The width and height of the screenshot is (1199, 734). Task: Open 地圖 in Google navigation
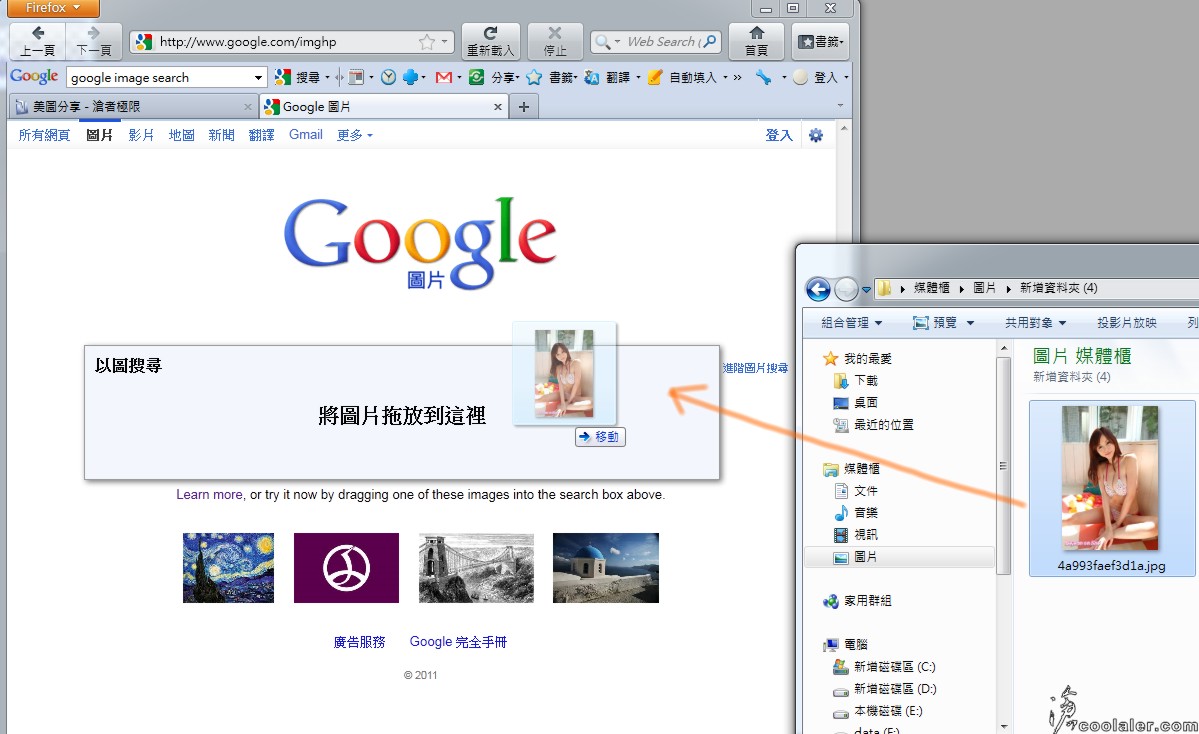[x=181, y=135]
